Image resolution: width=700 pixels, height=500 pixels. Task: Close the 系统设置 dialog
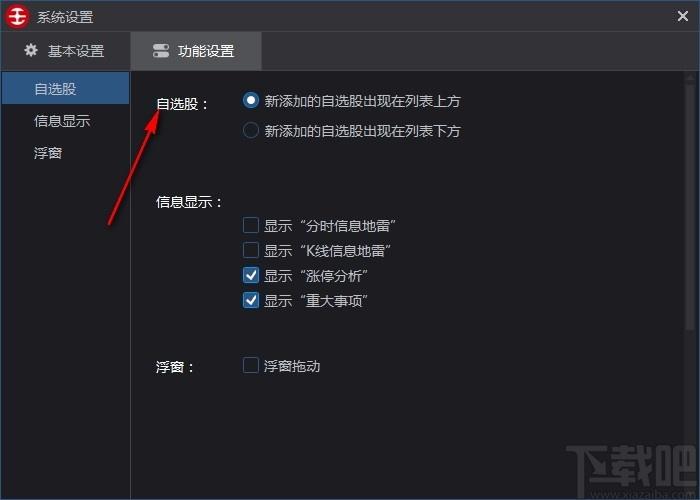(682, 17)
